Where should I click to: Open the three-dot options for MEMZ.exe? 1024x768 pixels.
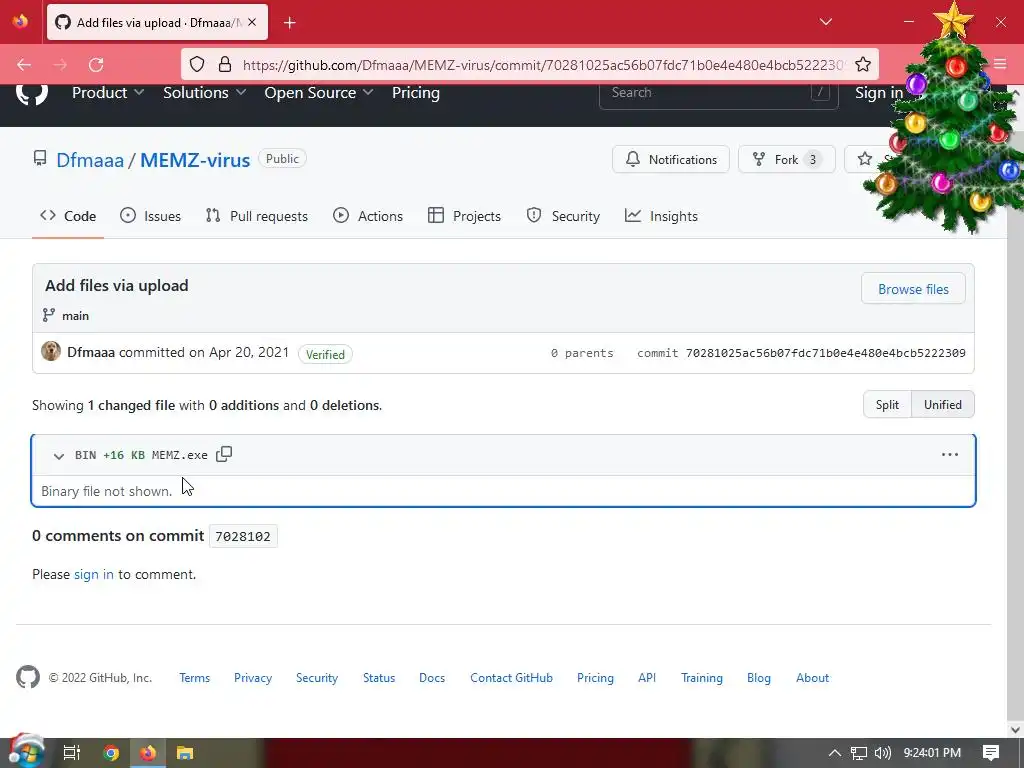click(950, 455)
